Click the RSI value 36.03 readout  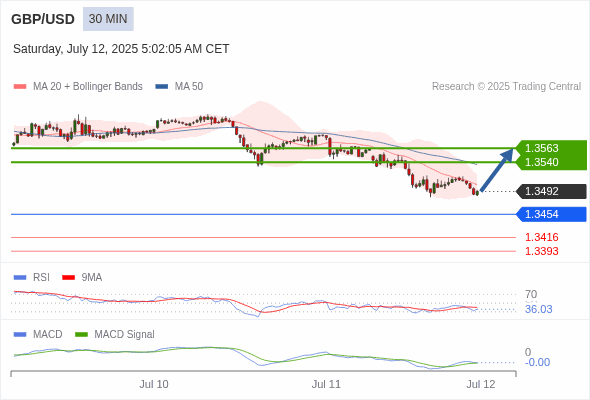coord(538,309)
